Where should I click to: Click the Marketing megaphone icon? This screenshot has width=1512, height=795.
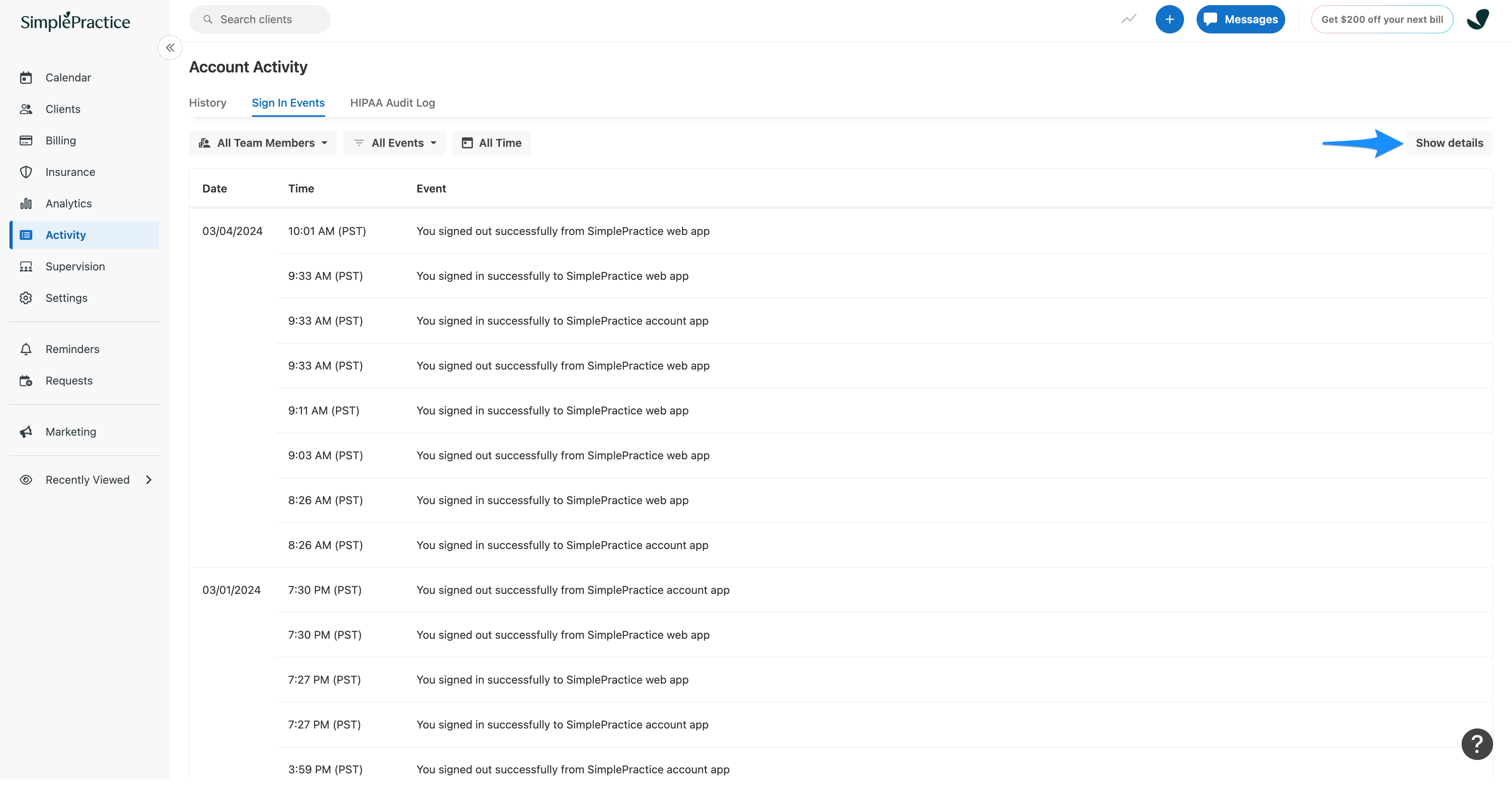(26, 432)
